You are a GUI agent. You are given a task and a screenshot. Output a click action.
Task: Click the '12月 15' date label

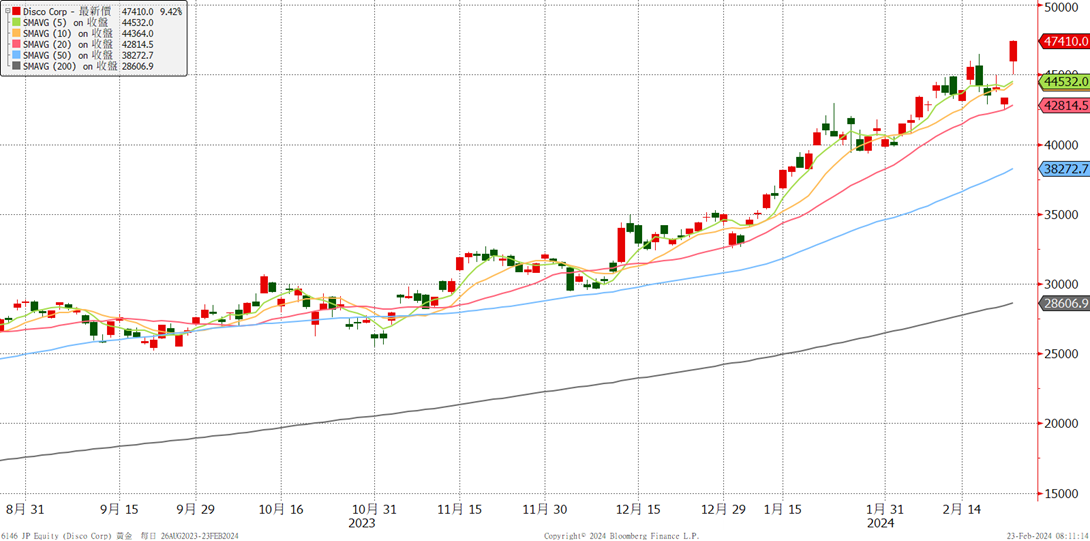pyautogui.click(x=637, y=510)
